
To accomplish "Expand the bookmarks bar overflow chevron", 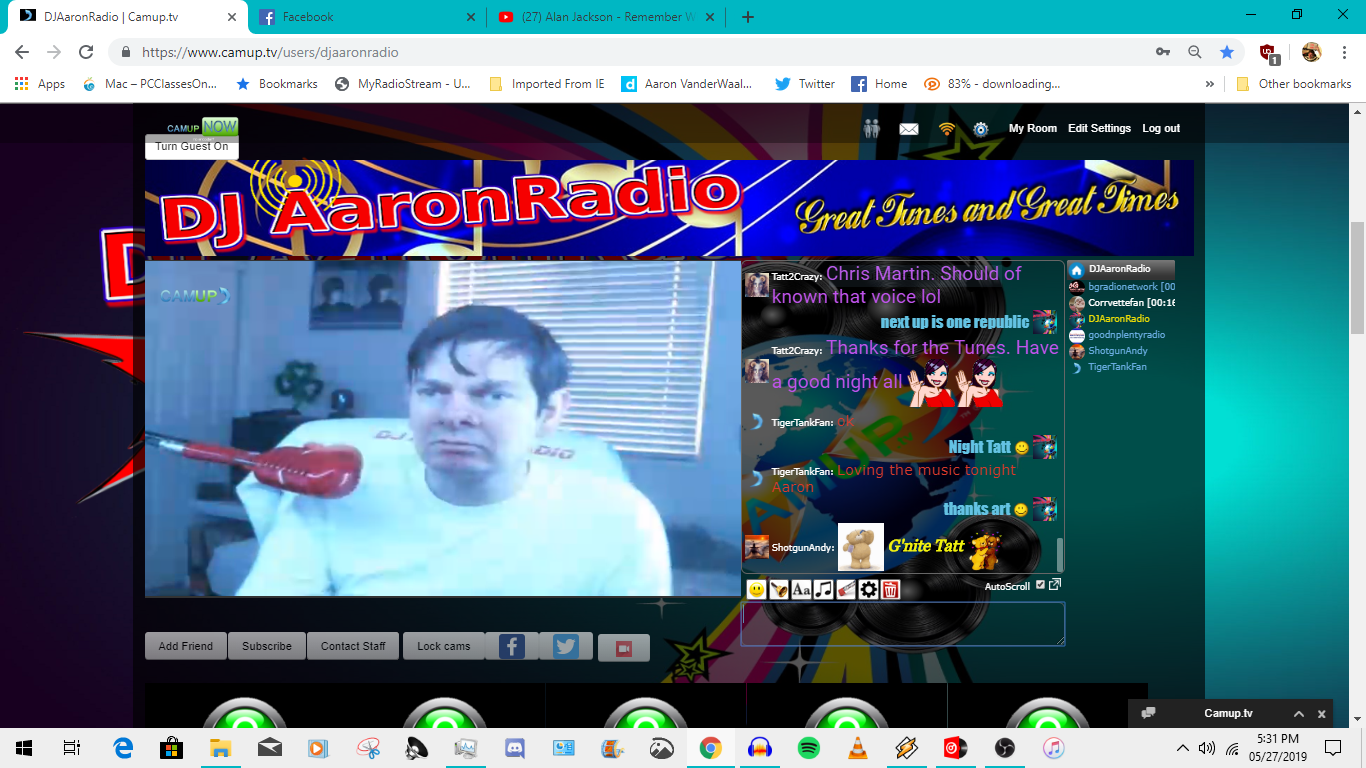I will click(x=1210, y=84).
